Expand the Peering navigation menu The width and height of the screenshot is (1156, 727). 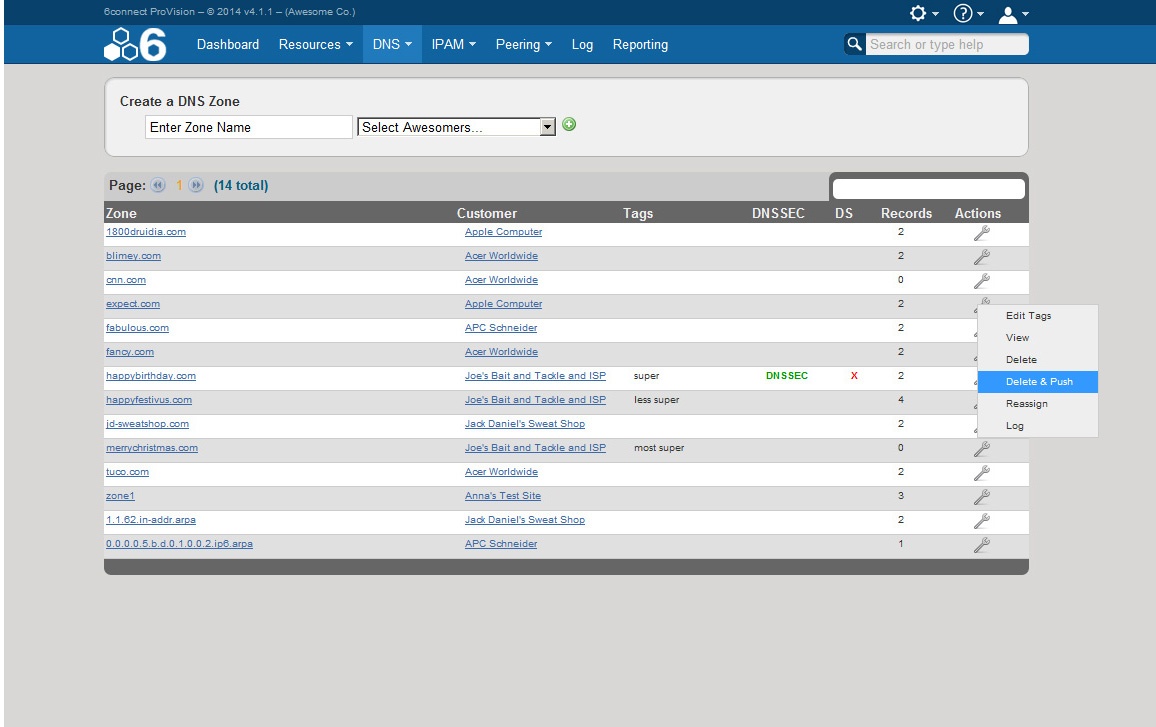pyautogui.click(x=523, y=45)
